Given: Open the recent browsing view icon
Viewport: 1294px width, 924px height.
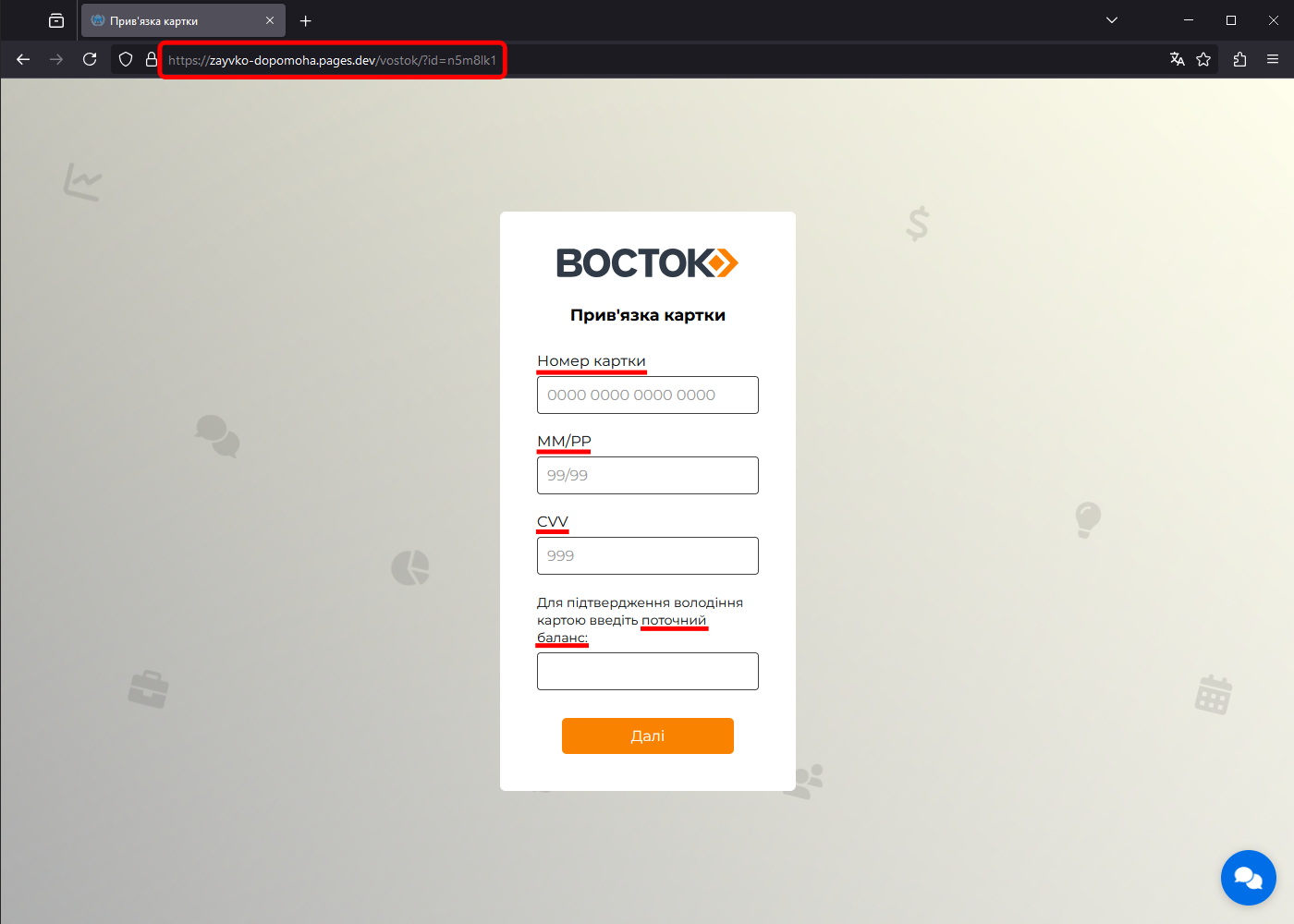Looking at the screenshot, I should [56, 20].
